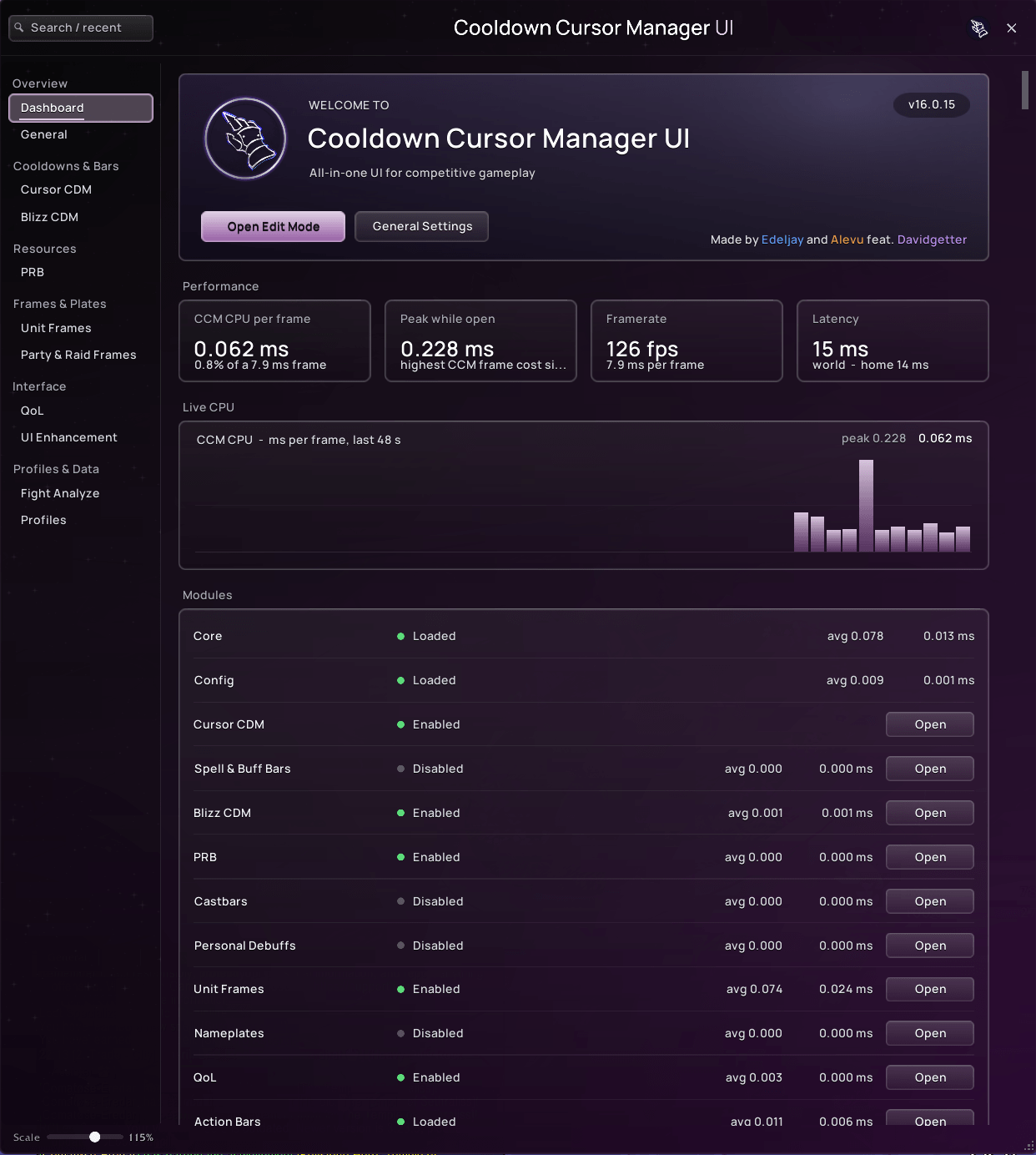Open Edit Mode
Image resolution: width=1036 pixels, height=1155 pixels.
[273, 226]
